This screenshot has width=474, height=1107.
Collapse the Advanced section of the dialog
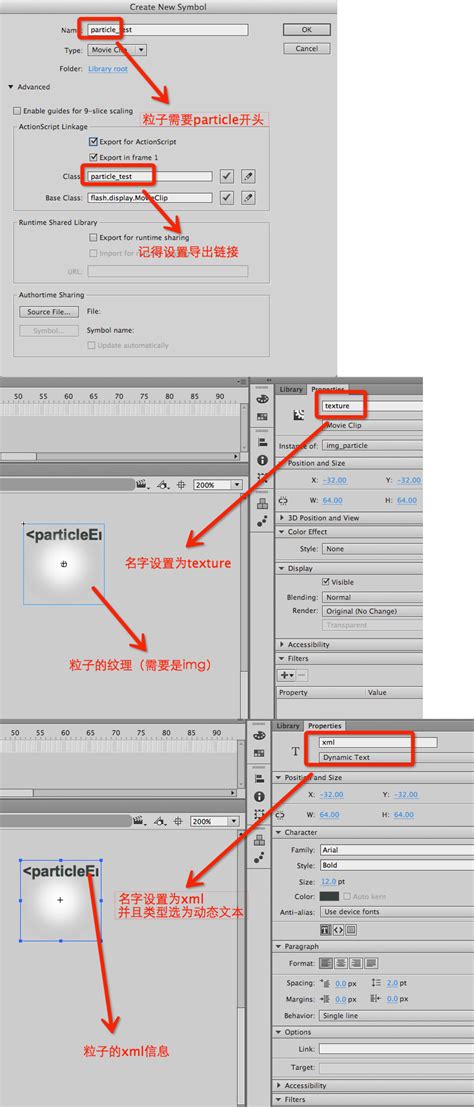11,87
